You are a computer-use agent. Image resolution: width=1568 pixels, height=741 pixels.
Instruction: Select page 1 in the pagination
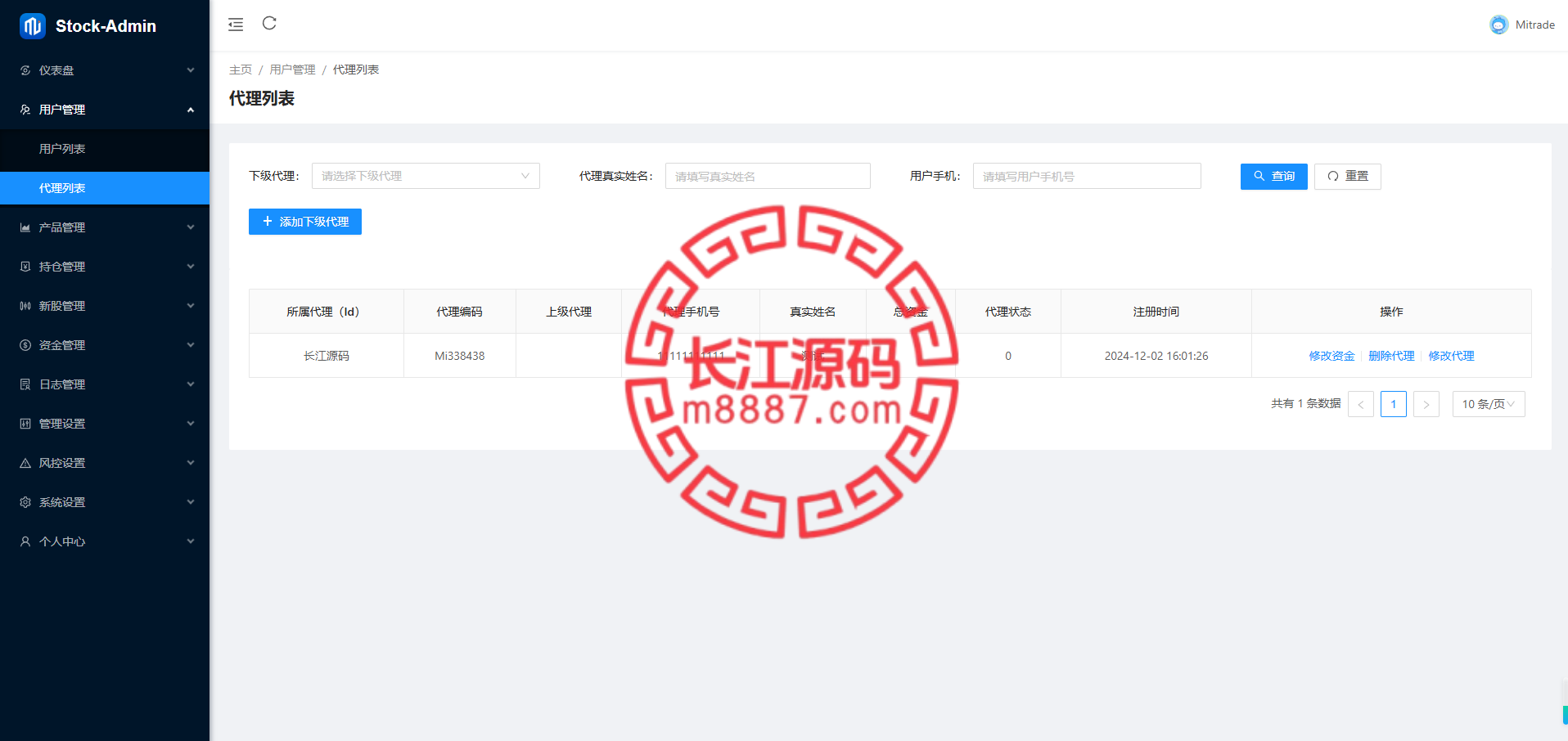click(1394, 404)
